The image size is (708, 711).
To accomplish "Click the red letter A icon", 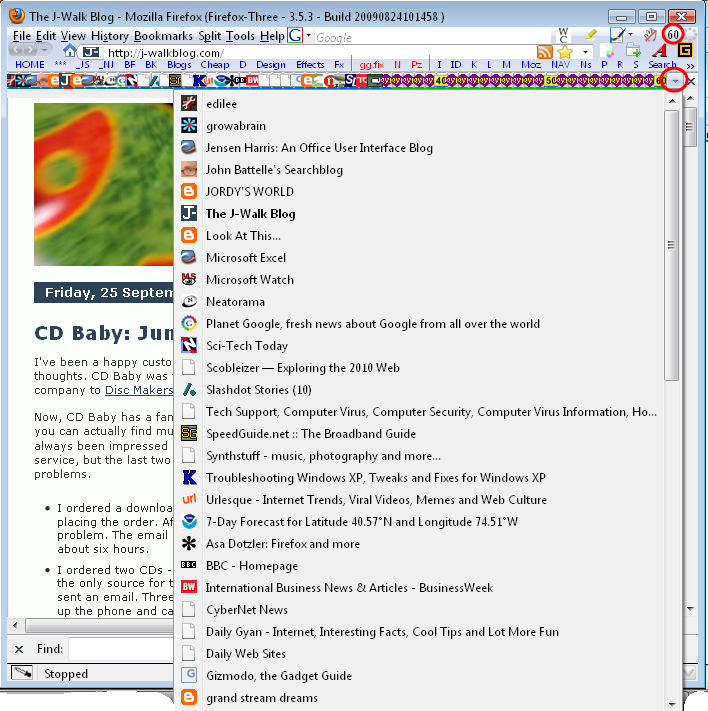I will (660, 50).
